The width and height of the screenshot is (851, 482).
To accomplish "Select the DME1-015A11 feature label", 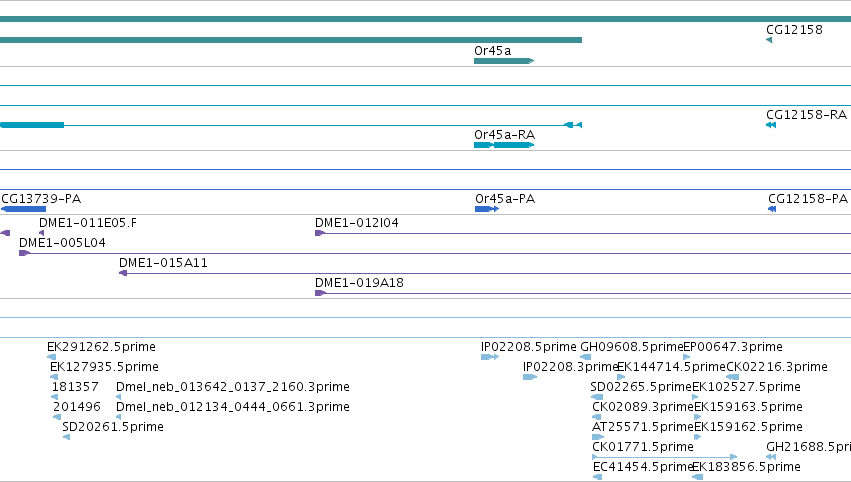I will click(163, 263).
